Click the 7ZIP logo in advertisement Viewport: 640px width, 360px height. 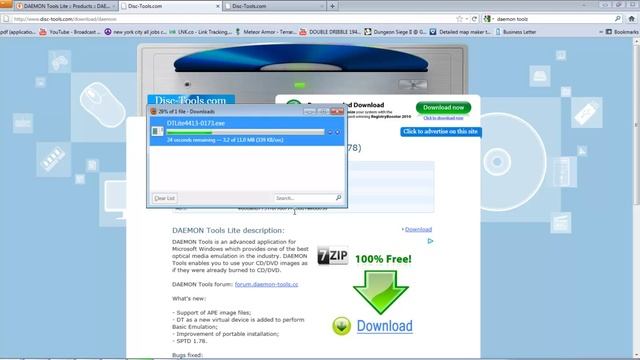click(x=333, y=256)
